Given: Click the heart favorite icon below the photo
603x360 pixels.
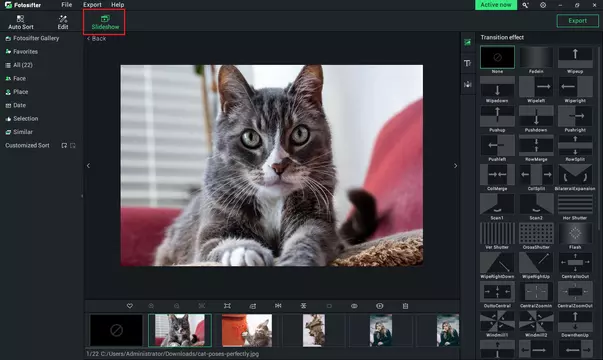Looking at the screenshot, I should (130, 306).
